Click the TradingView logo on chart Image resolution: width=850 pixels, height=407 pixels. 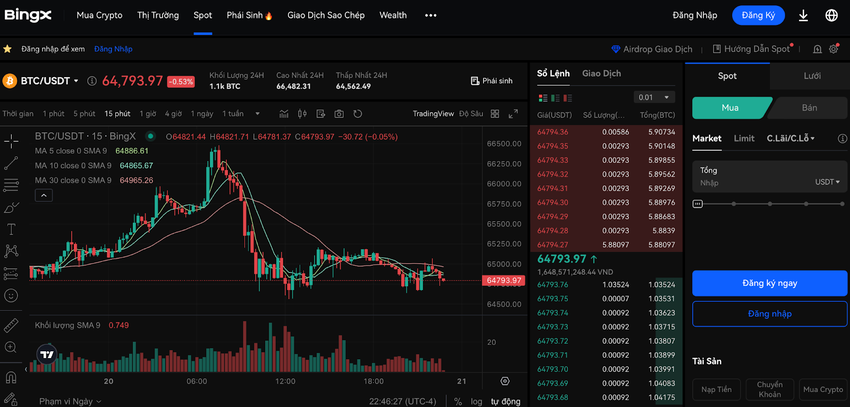47,354
